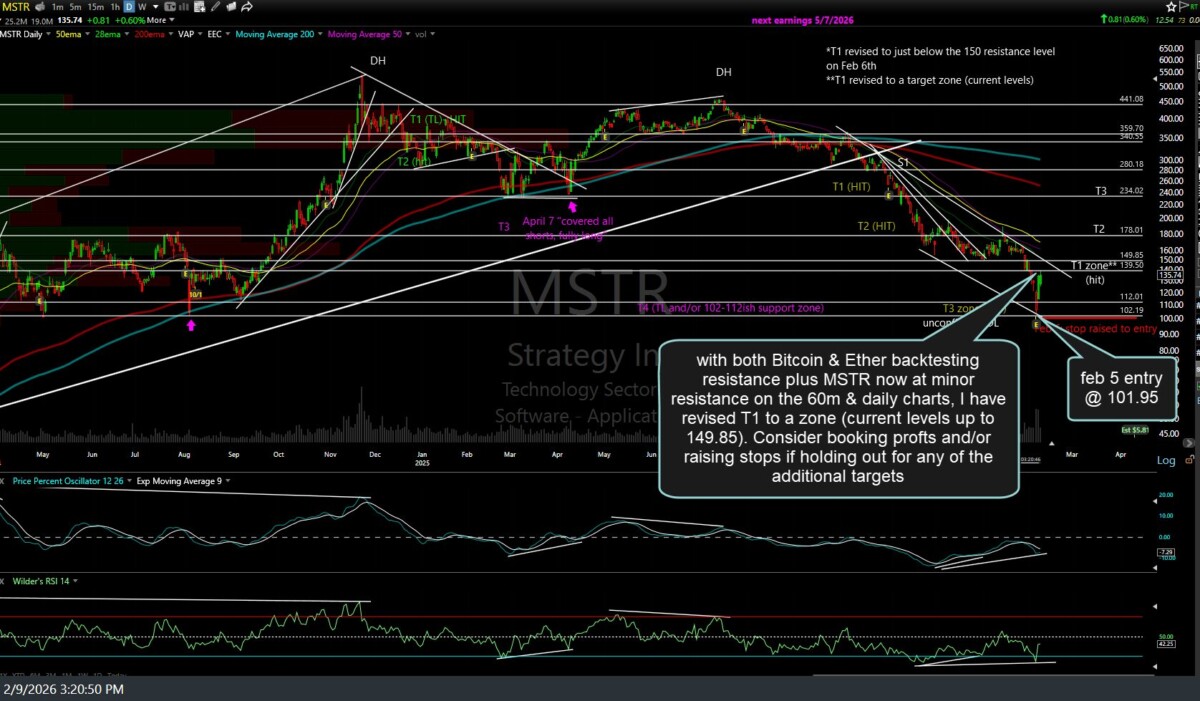
Task: Click the flag icon at top right
Action: point(1186,7)
